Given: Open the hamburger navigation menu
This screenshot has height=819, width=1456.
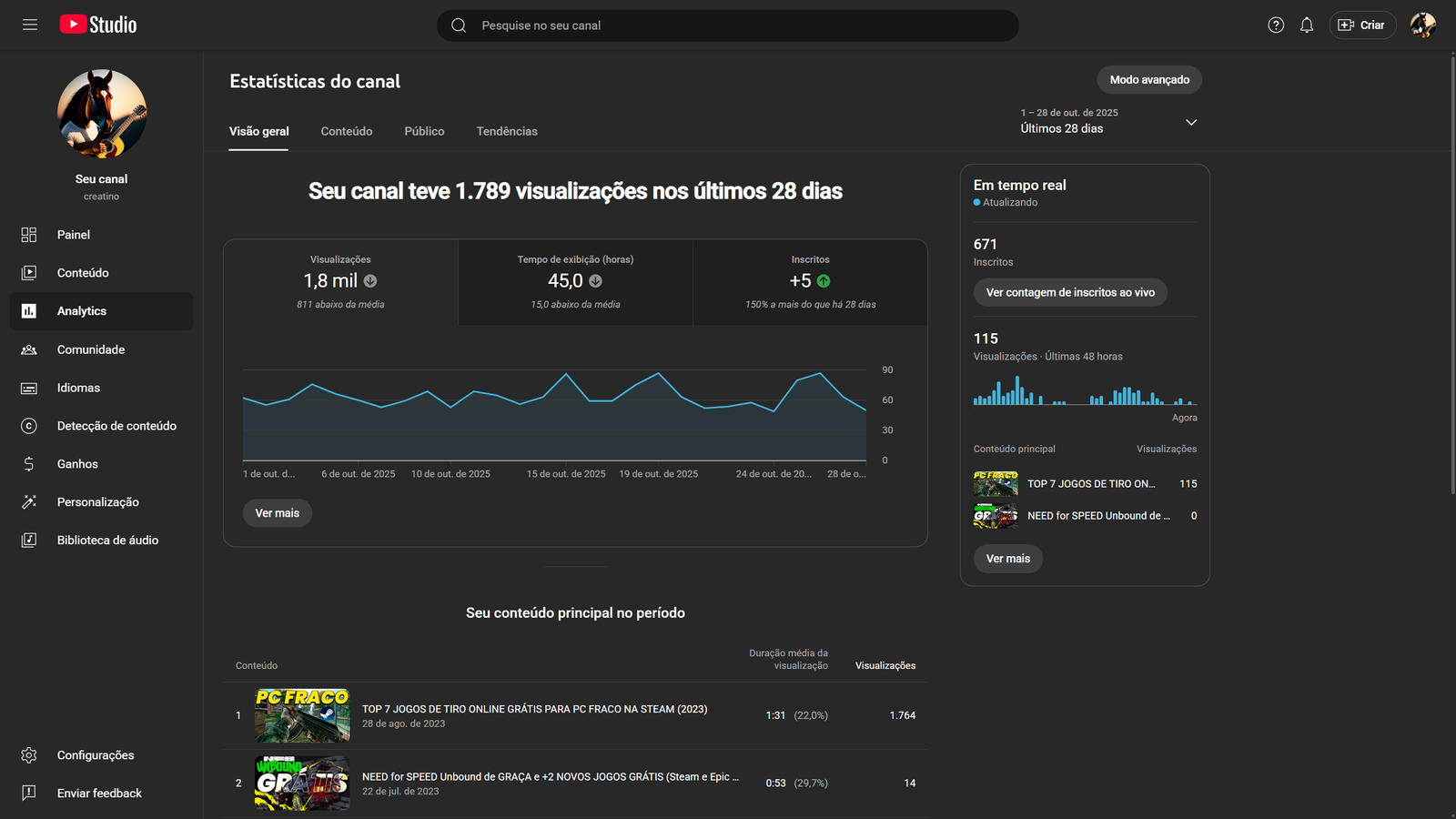Looking at the screenshot, I should 30,25.
